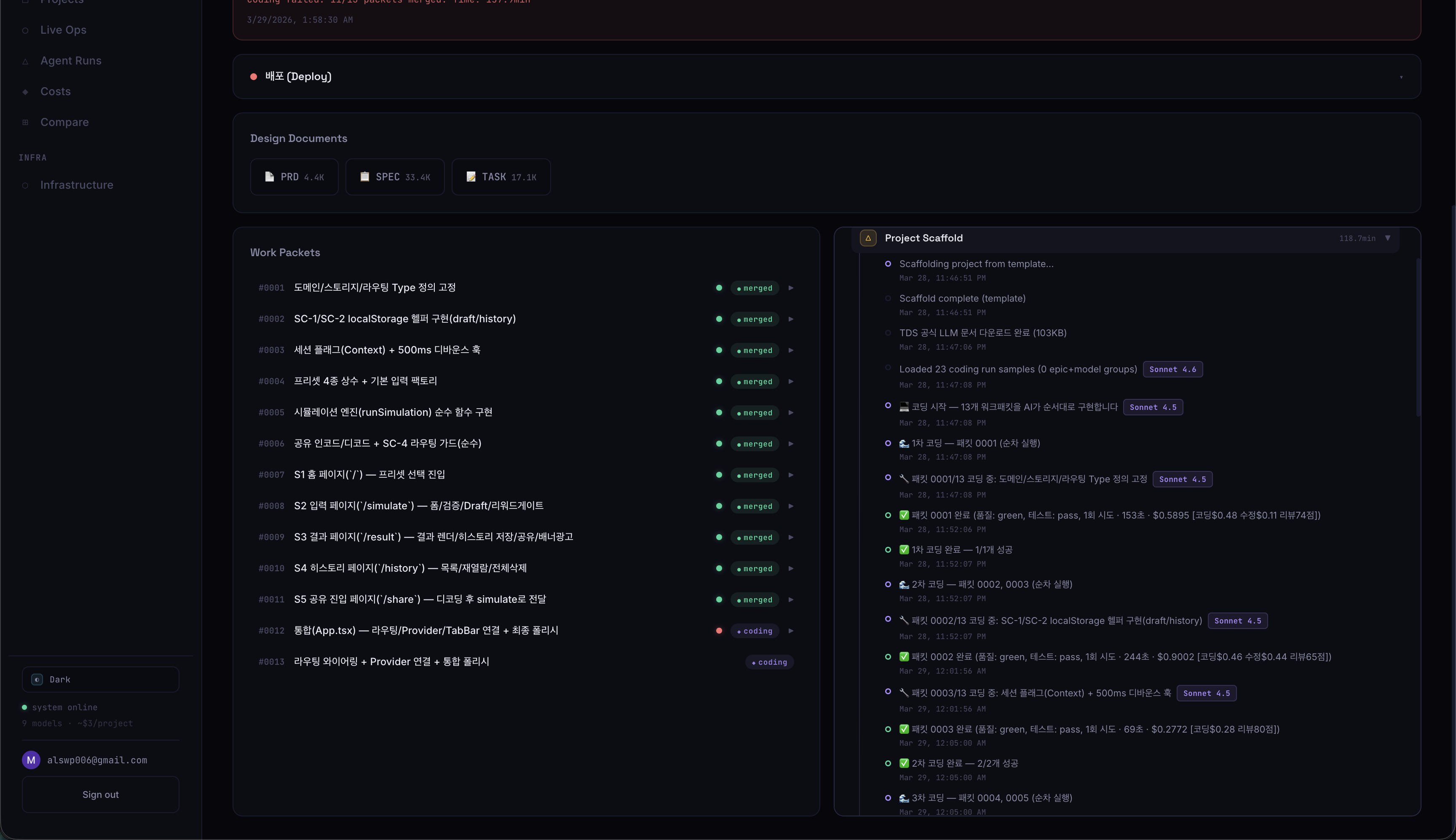This screenshot has height=840, width=1456.
Task: Open Live Ops in the sidebar
Action: point(63,30)
